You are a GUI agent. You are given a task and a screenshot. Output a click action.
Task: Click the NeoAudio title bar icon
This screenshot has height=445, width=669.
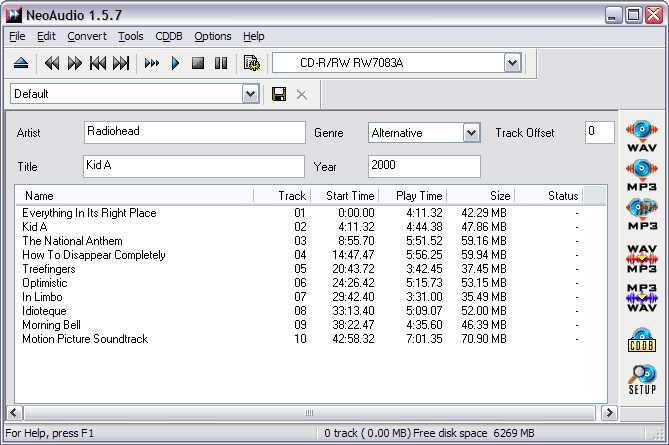click(14, 15)
